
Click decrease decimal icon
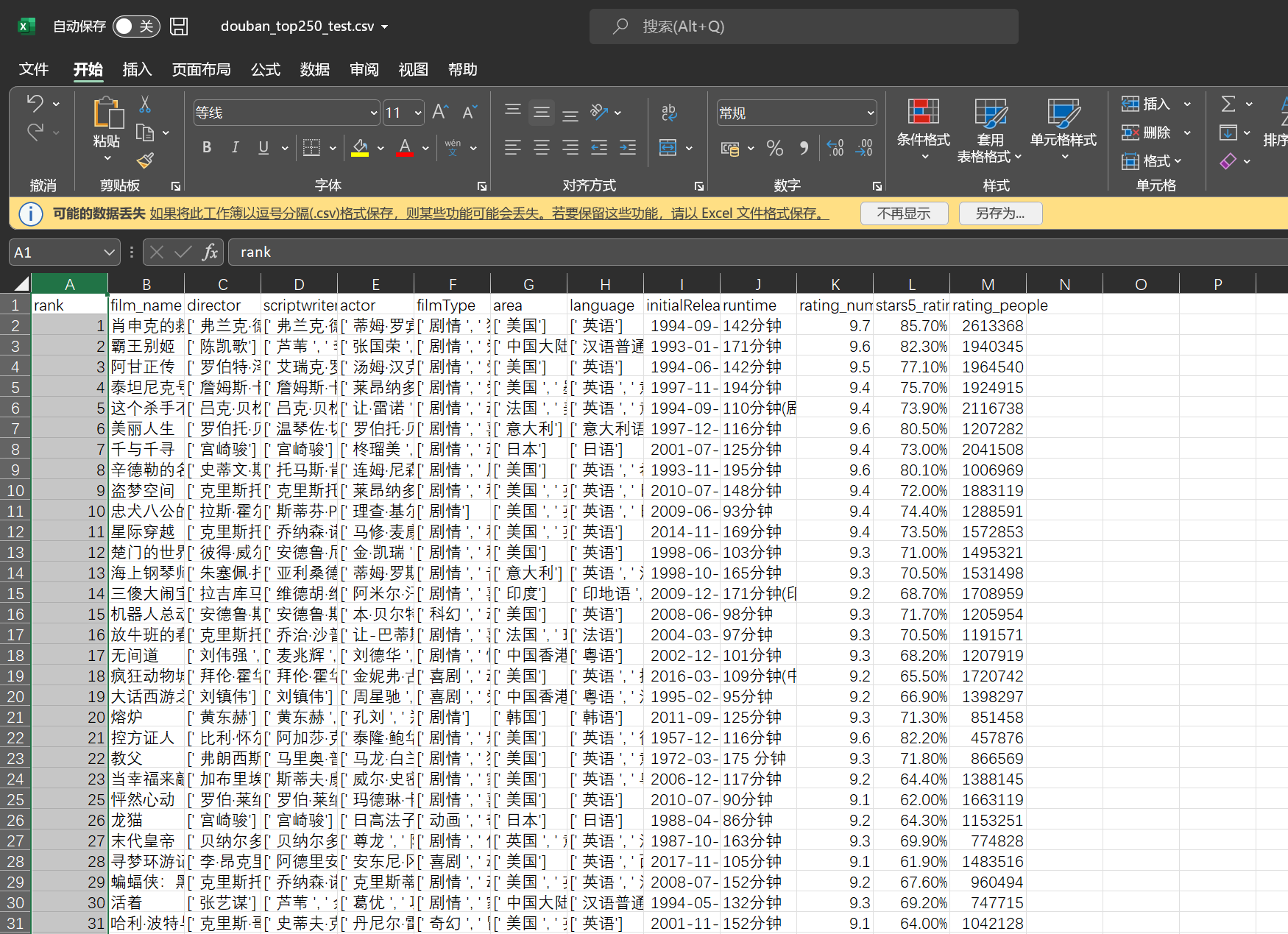864,148
